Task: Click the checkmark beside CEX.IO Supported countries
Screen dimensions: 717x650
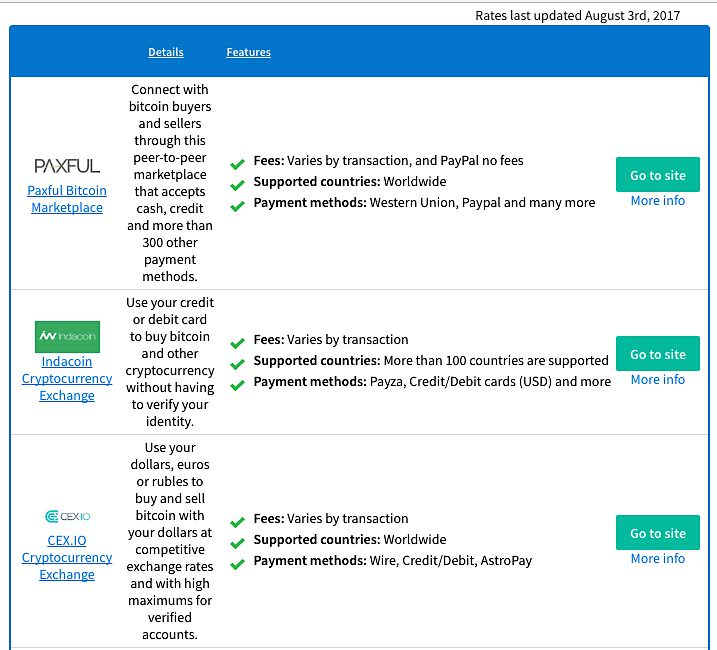Action: (x=237, y=543)
